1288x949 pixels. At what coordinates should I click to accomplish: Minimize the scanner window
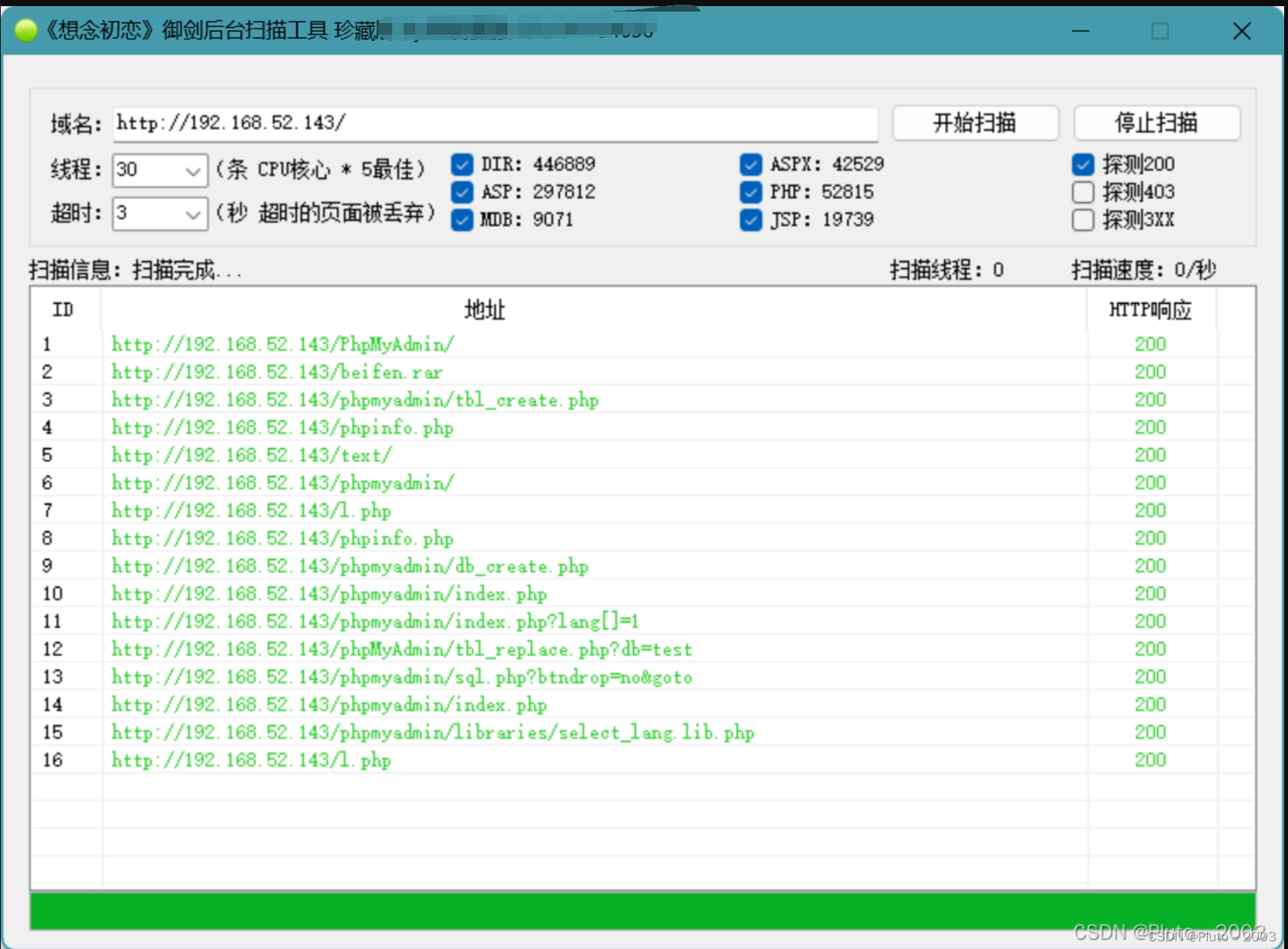(1080, 31)
